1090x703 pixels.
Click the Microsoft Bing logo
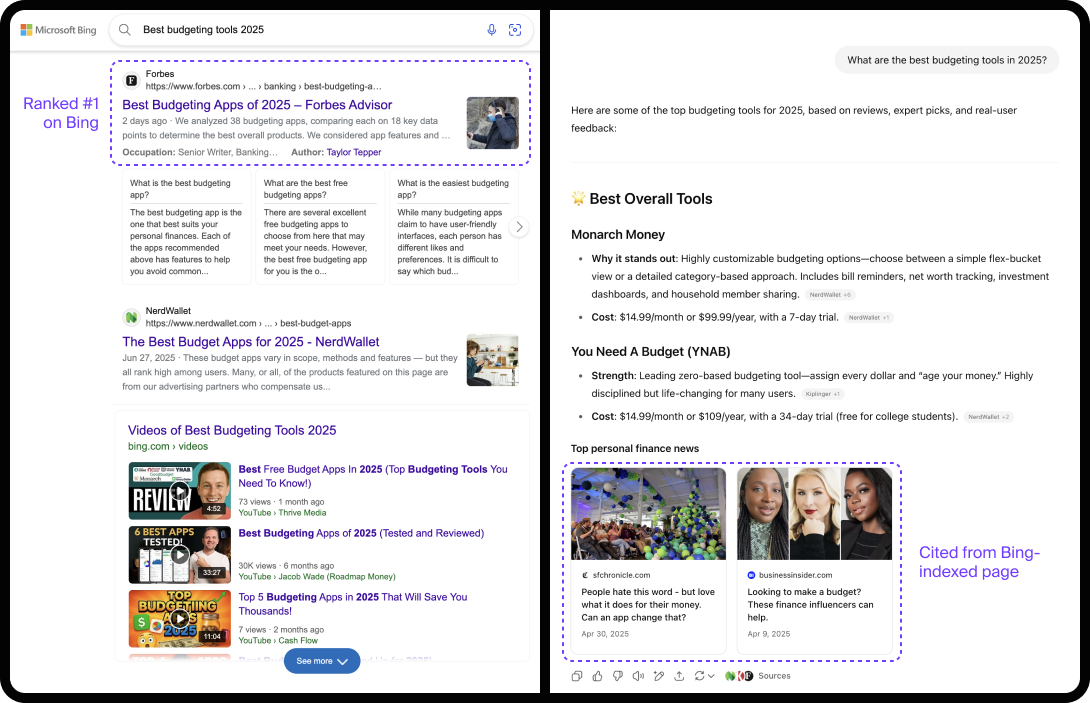pos(58,30)
